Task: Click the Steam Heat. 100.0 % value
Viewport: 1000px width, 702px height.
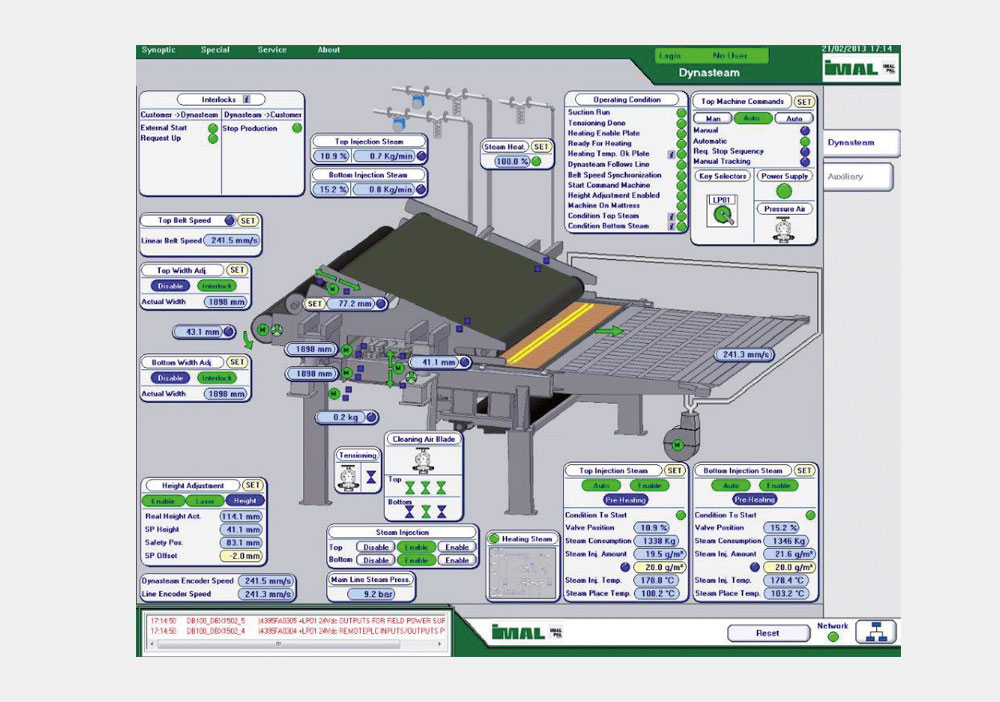Action: (x=513, y=162)
